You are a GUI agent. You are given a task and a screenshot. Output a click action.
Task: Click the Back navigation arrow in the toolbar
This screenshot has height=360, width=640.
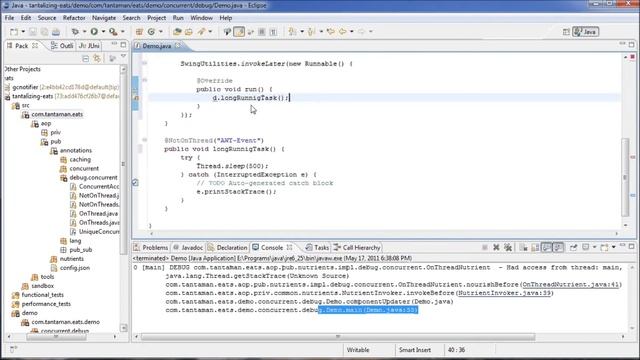coord(342,31)
